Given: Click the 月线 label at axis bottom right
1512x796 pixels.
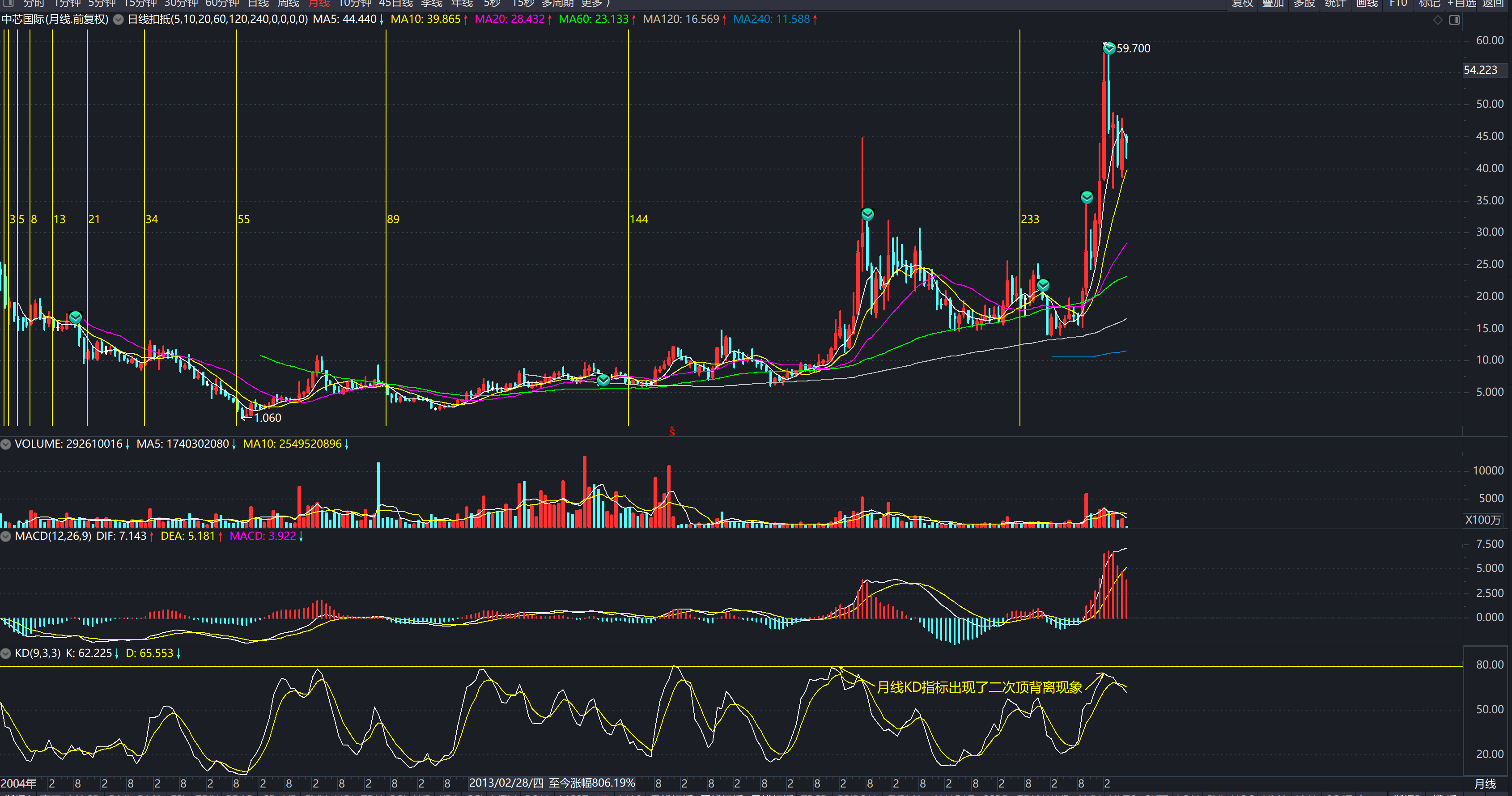Looking at the screenshot, I should pos(1486,783).
